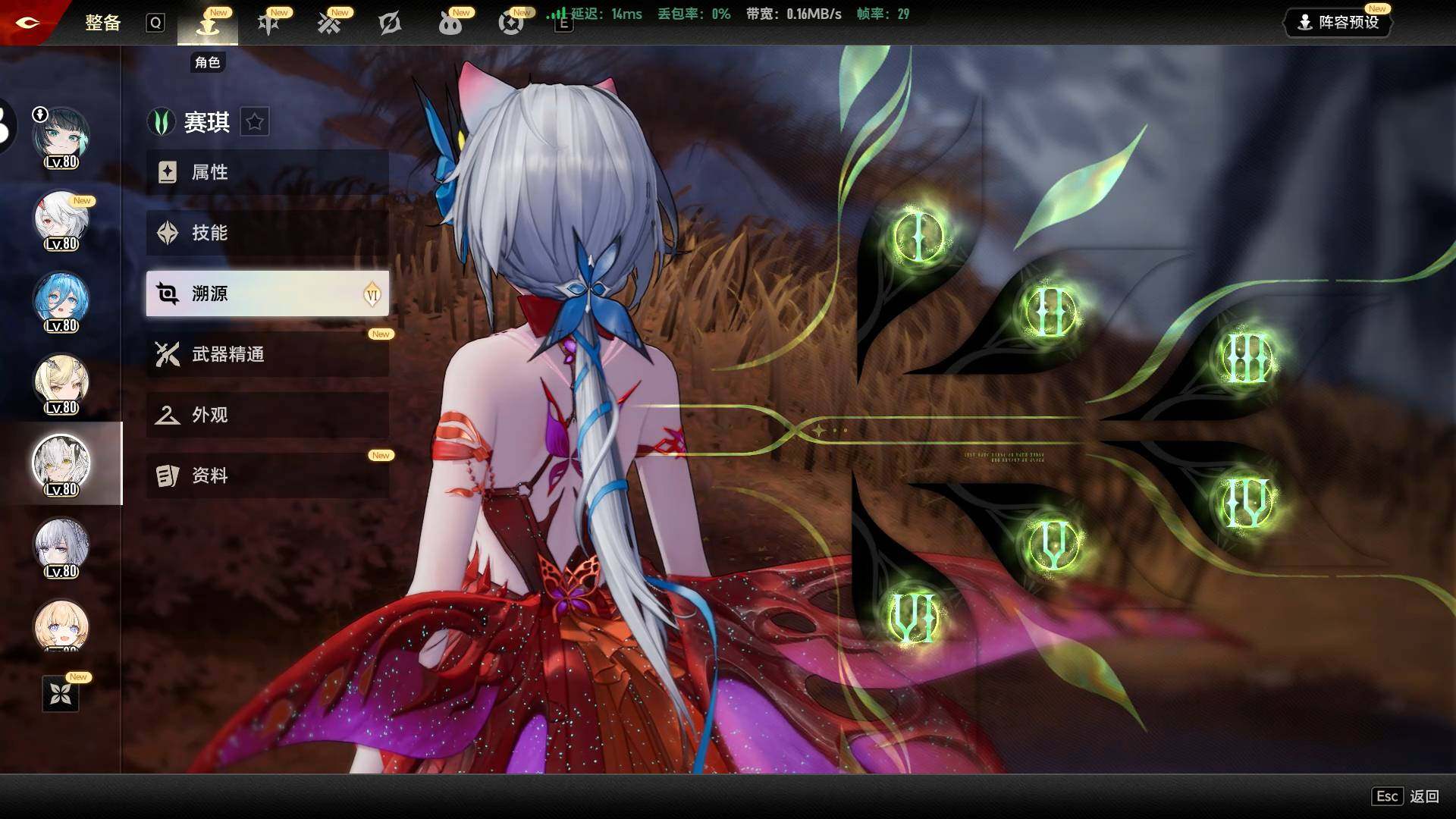The image size is (1456, 819).
Task: Open the four-pointed star tab in top bar
Action: coord(268,24)
